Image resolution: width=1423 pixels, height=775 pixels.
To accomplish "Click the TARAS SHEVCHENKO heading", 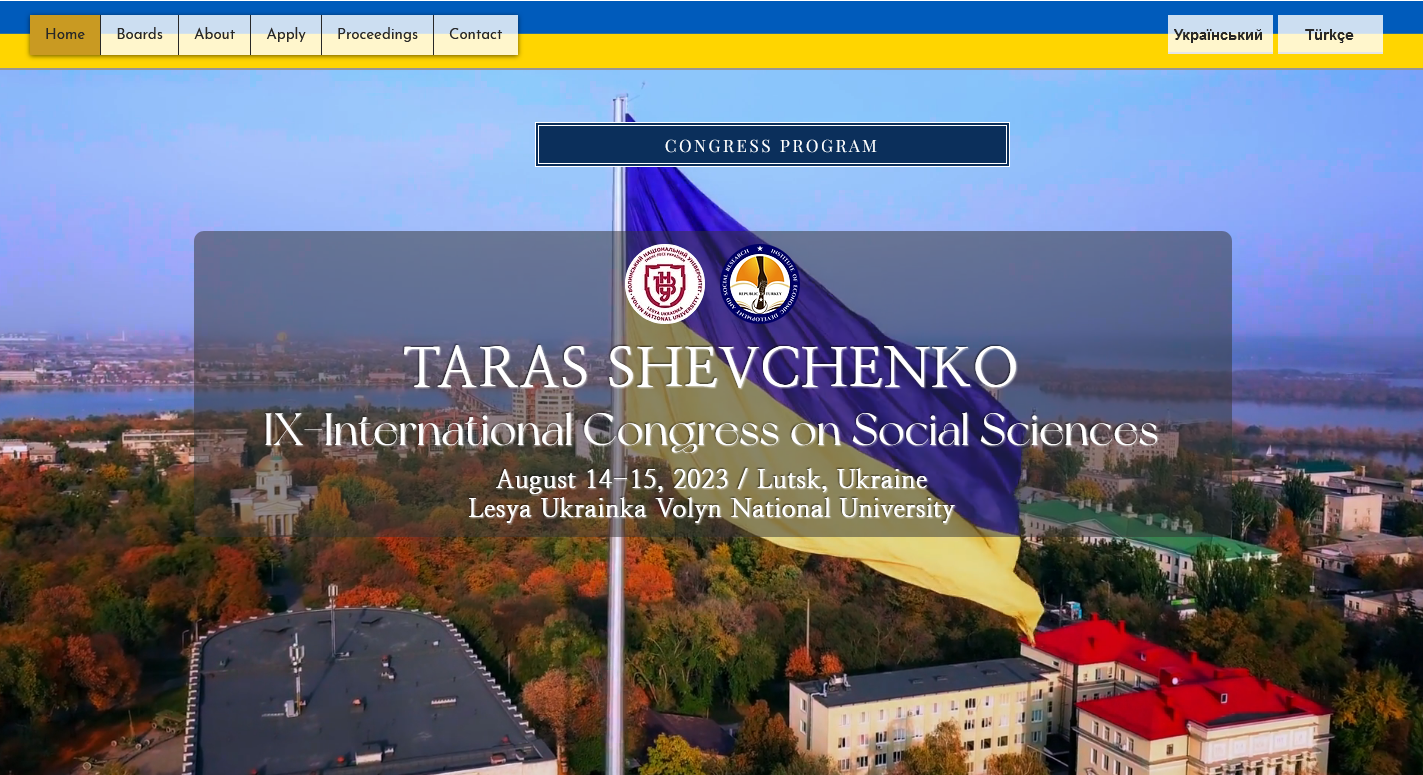I will pos(711,368).
